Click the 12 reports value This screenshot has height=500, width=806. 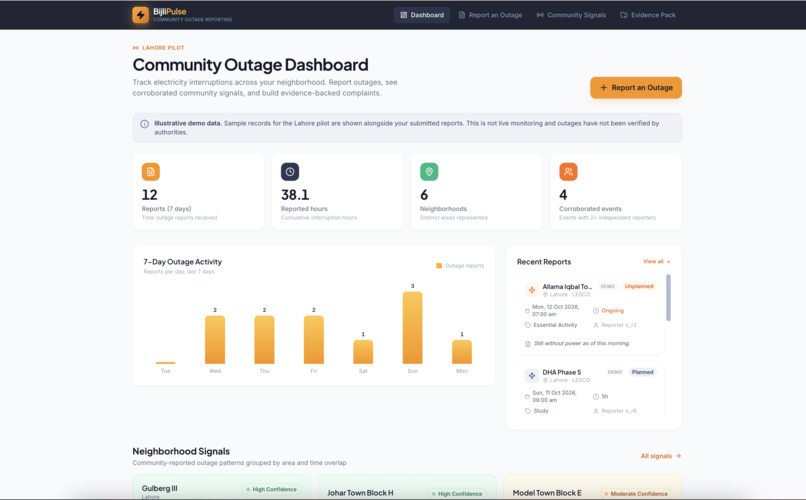coord(150,195)
